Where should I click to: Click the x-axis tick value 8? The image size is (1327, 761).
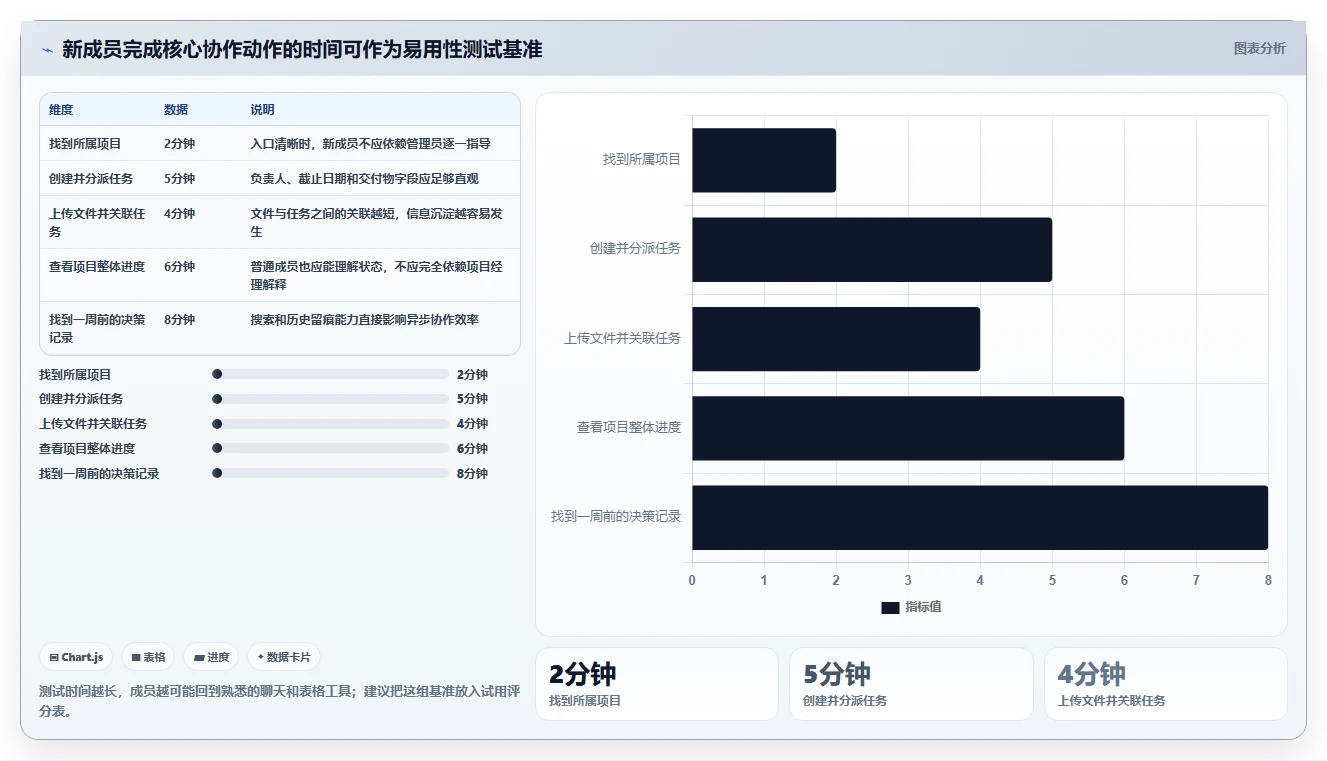[x=1268, y=580]
